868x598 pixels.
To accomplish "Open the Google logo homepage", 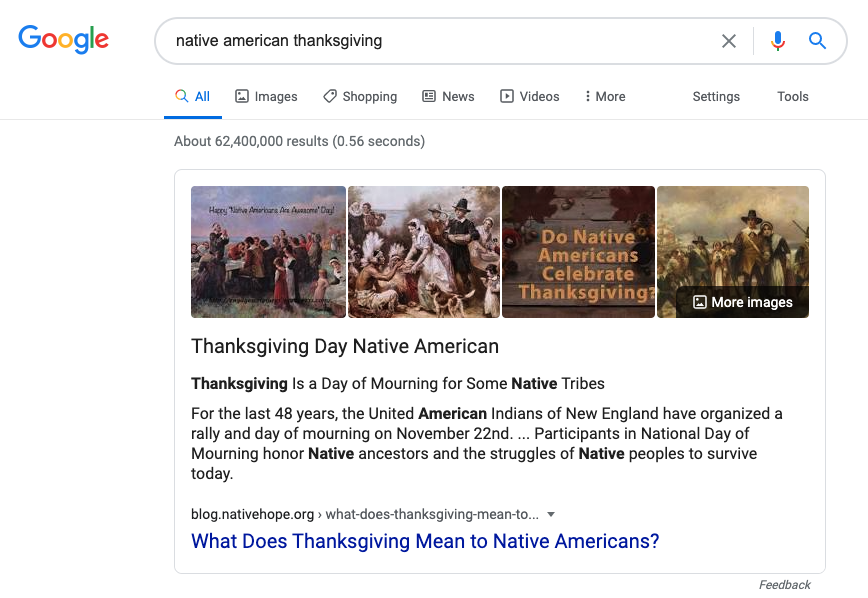I will 64,39.
